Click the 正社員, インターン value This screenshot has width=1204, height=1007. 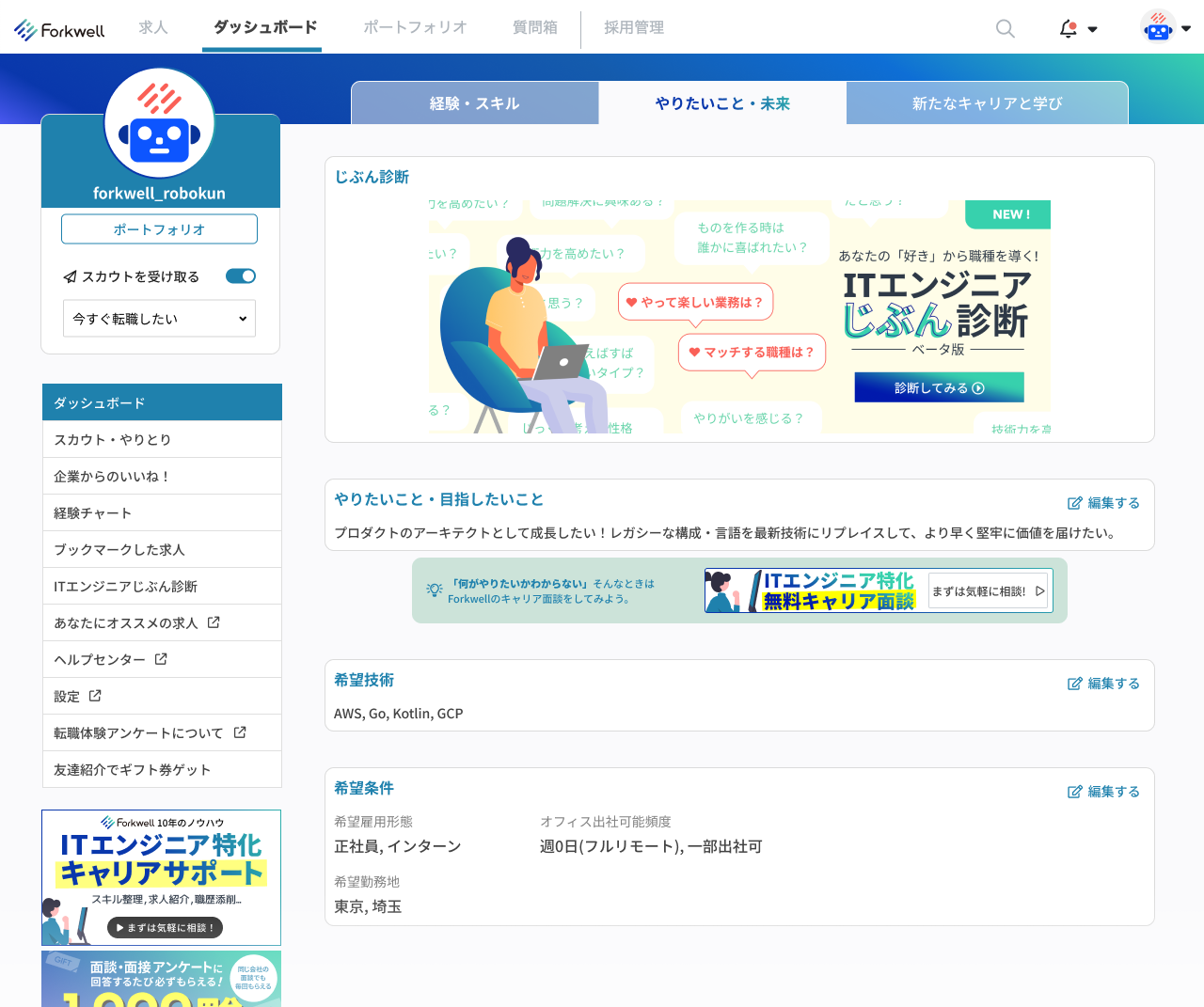click(398, 846)
